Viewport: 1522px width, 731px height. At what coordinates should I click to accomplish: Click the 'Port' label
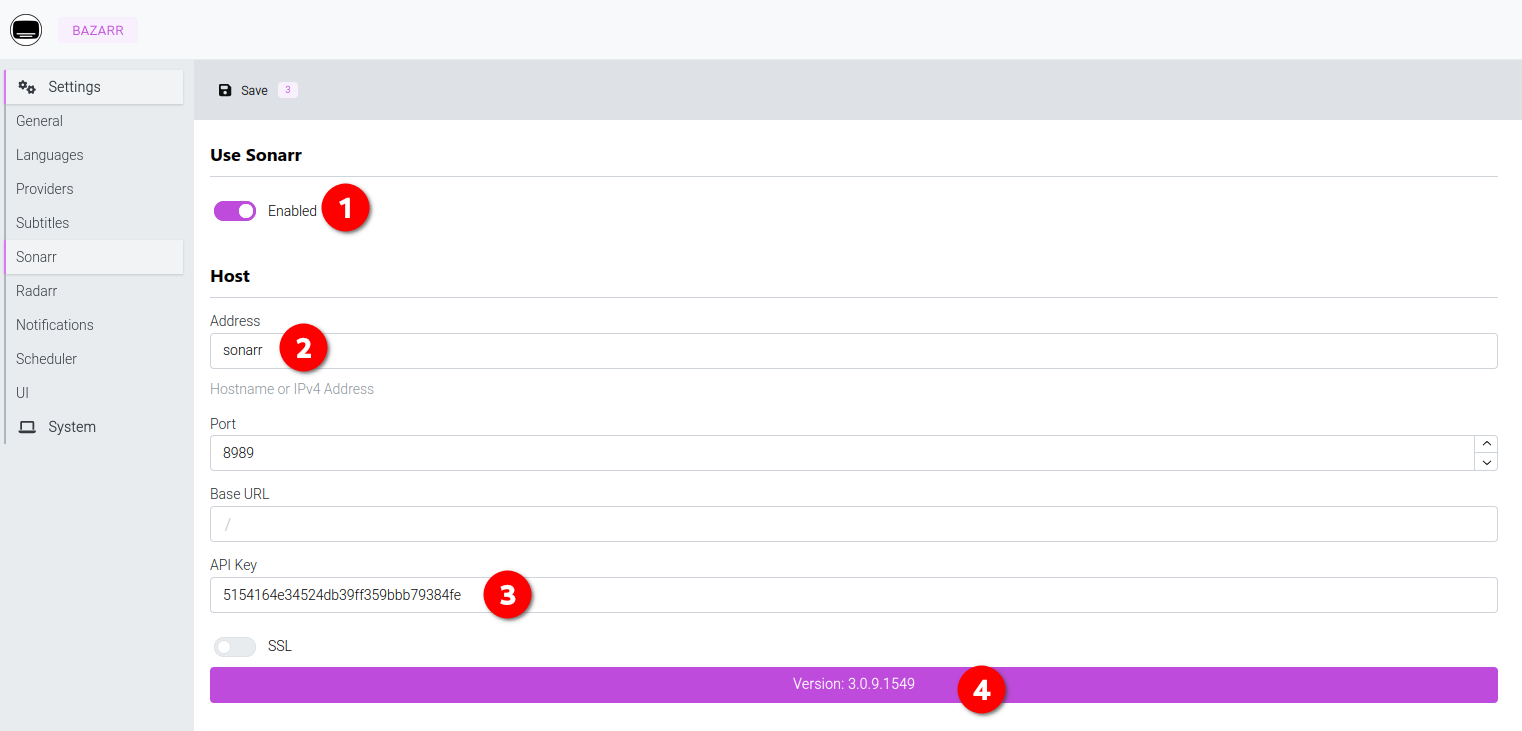223,424
